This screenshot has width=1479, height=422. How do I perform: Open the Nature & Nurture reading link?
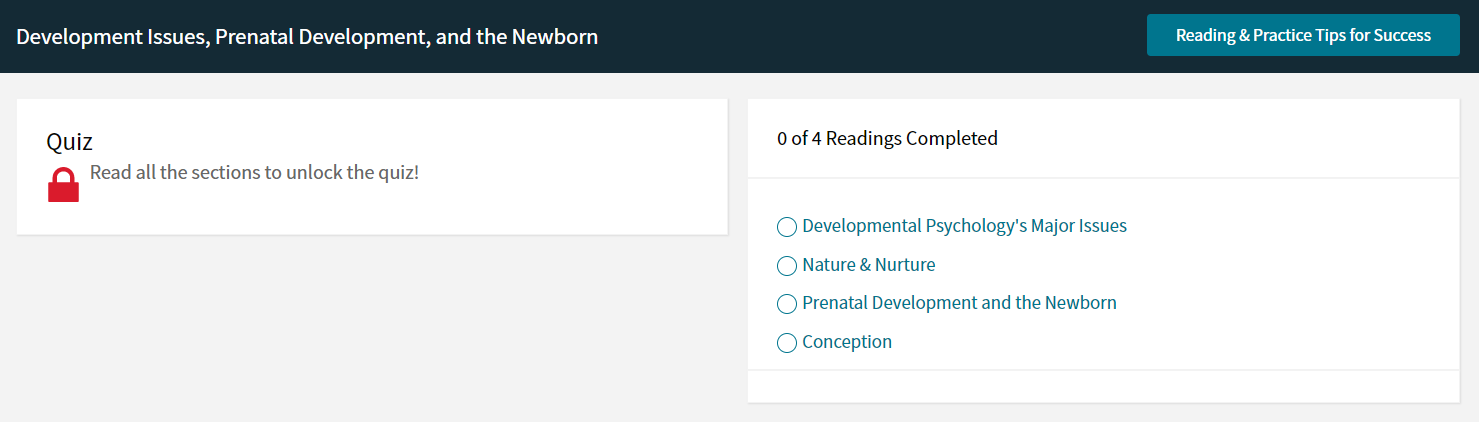869,265
